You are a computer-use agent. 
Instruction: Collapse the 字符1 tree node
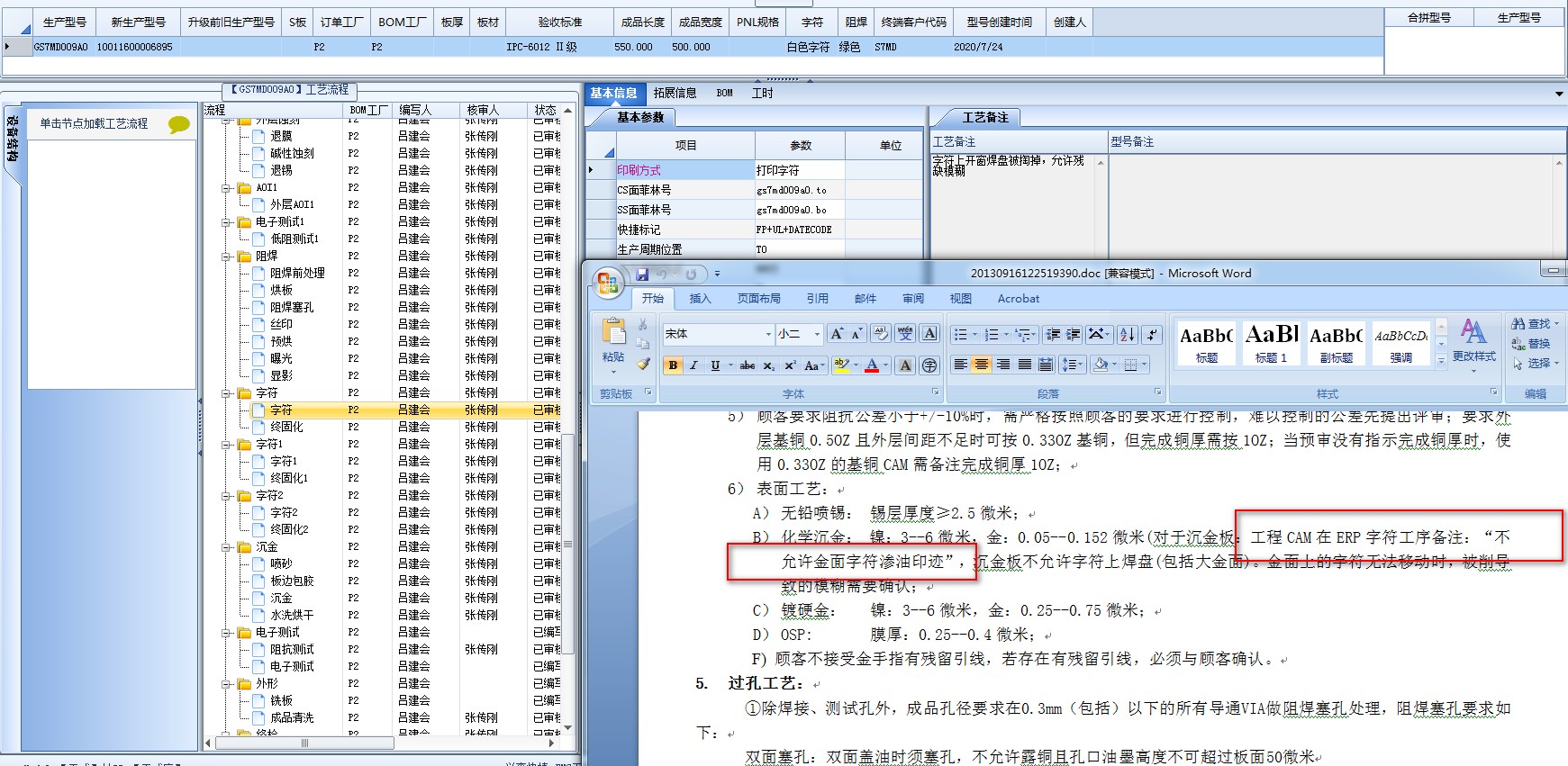[x=227, y=445]
